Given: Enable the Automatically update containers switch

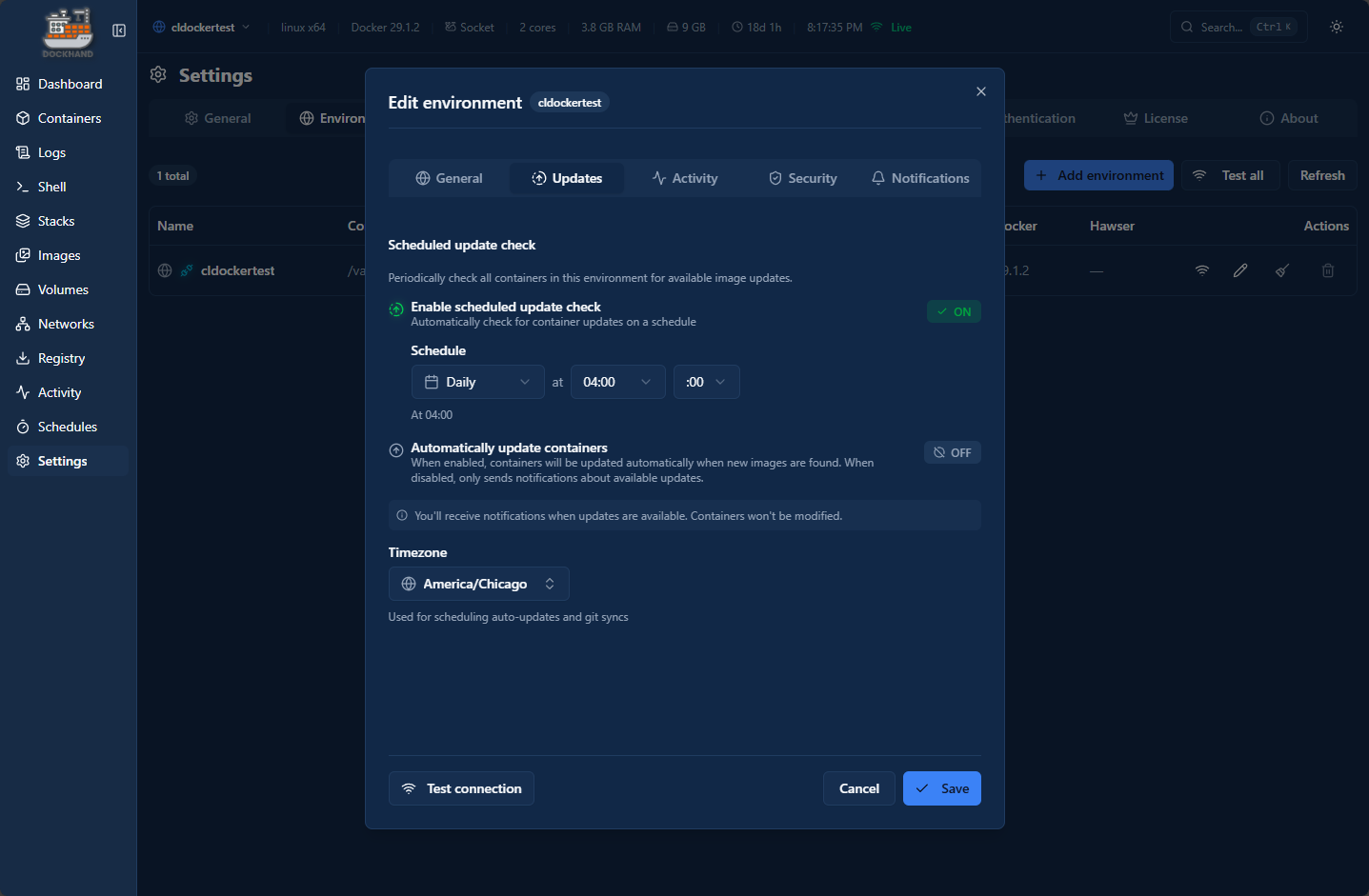Looking at the screenshot, I should coord(952,452).
